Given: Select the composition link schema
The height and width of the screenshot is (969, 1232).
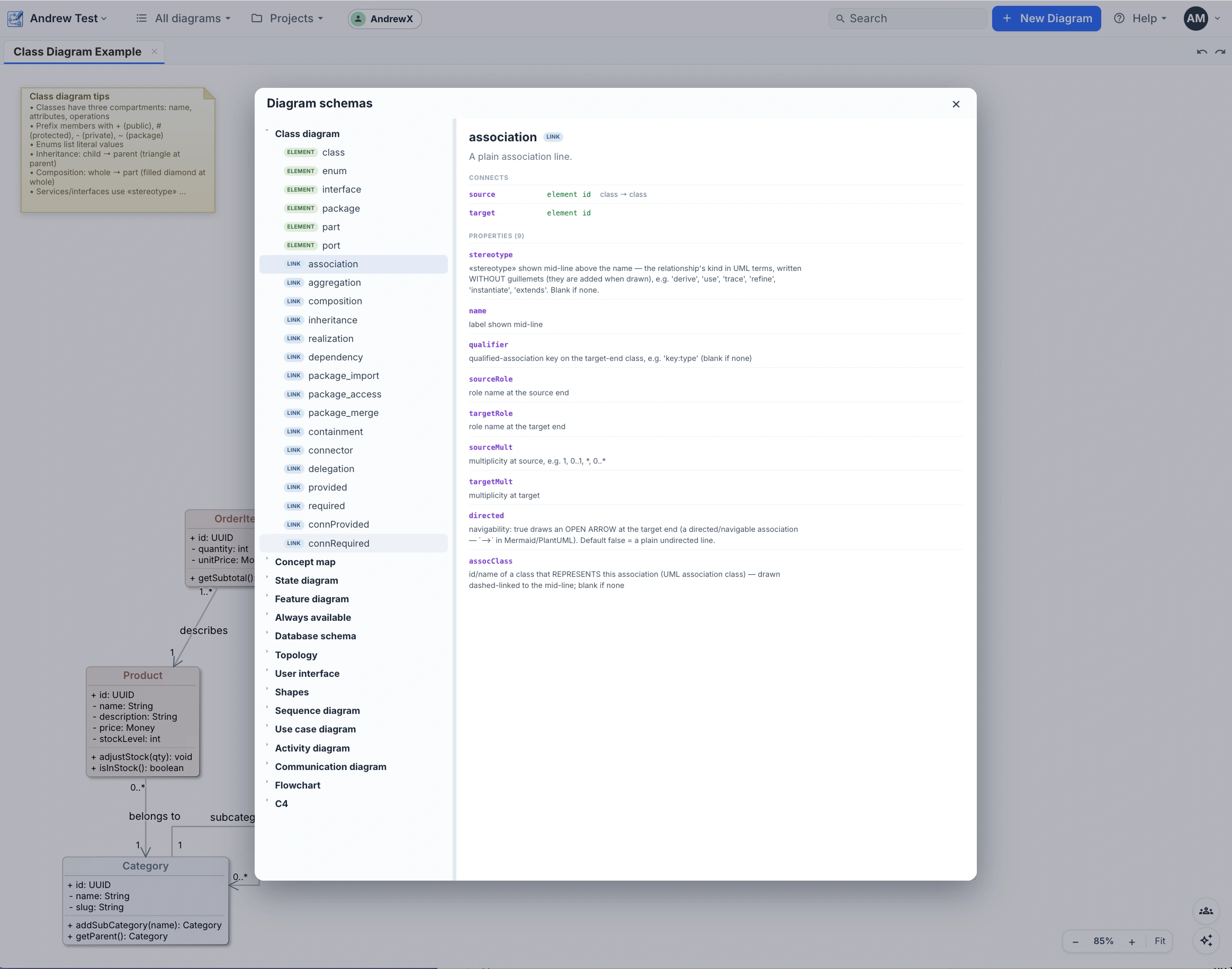Looking at the screenshot, I should (354, 301).
